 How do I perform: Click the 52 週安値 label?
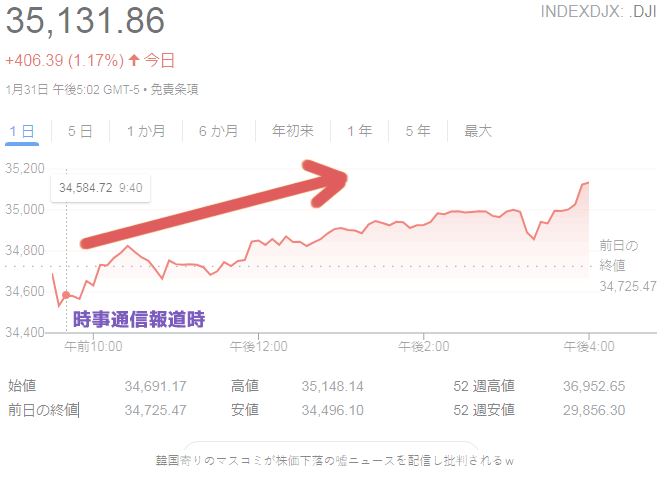pos(484,410)
